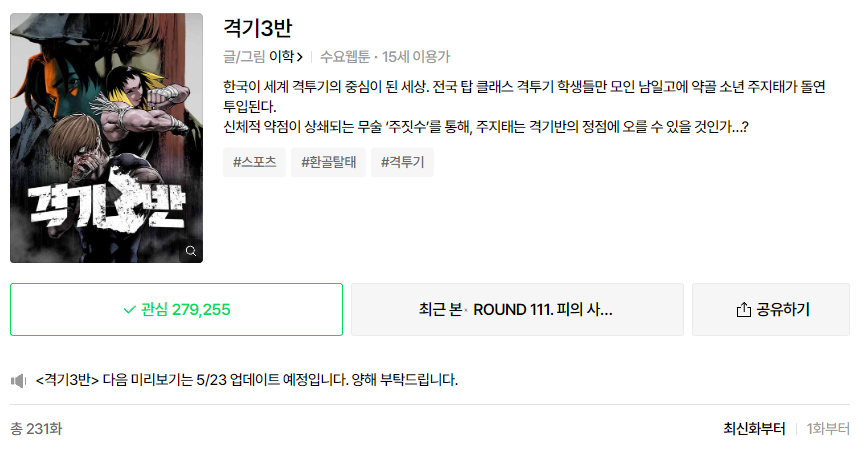
Task: Resume reading 최근 본 ROUND 111
Action: click(517, 310)
